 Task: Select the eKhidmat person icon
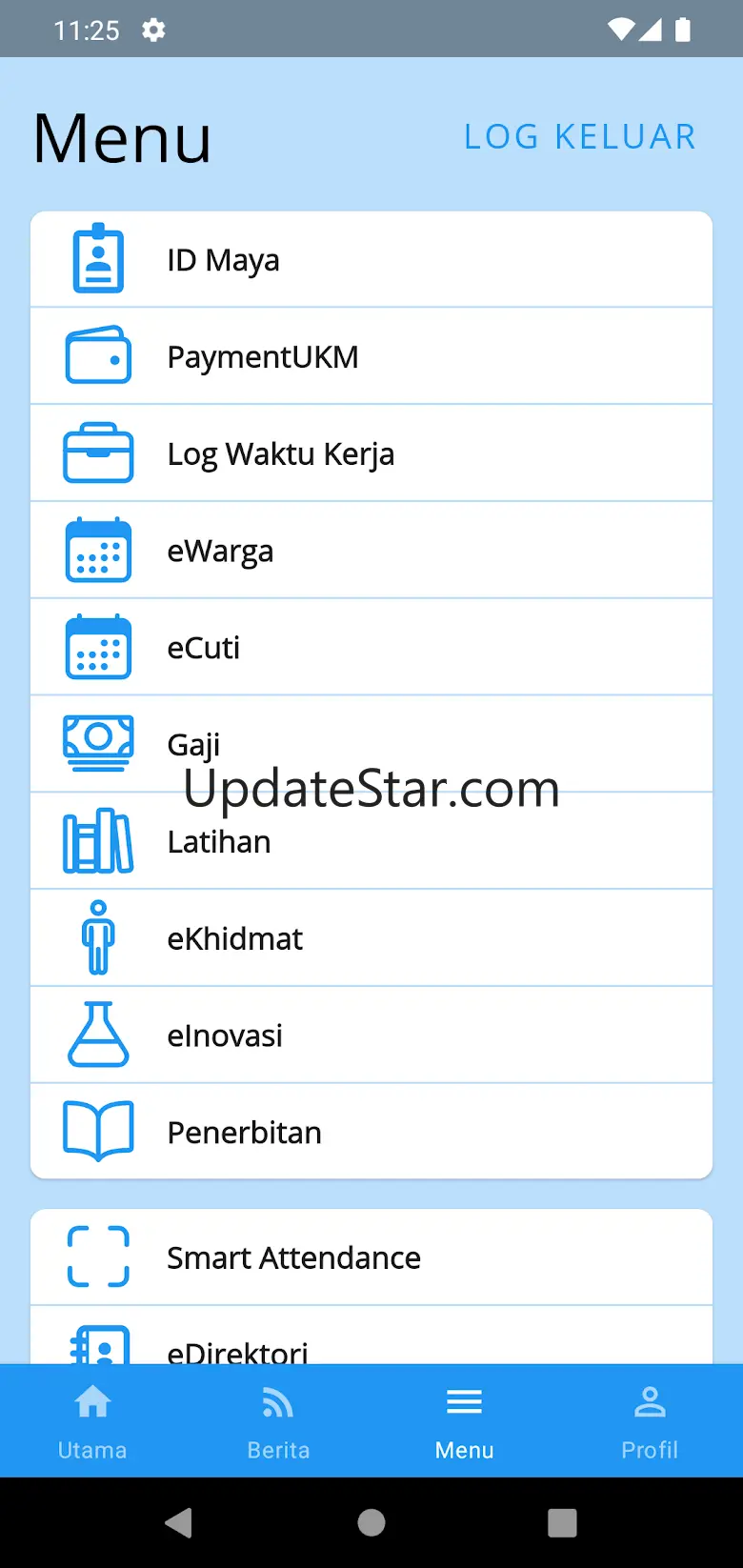[x=98, y=937]
